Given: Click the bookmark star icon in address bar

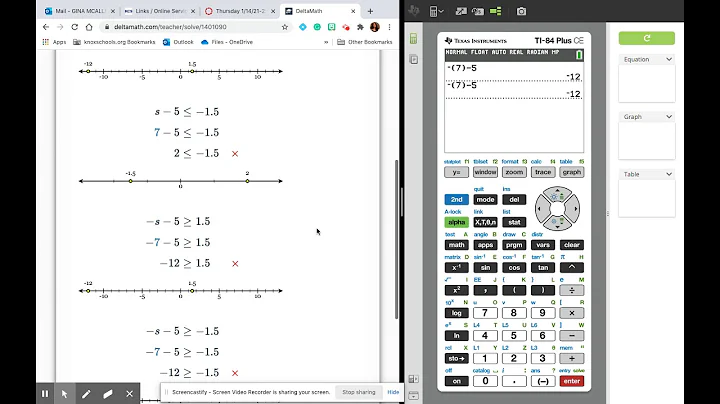Looking at the screenshot, I should point(285,27).
